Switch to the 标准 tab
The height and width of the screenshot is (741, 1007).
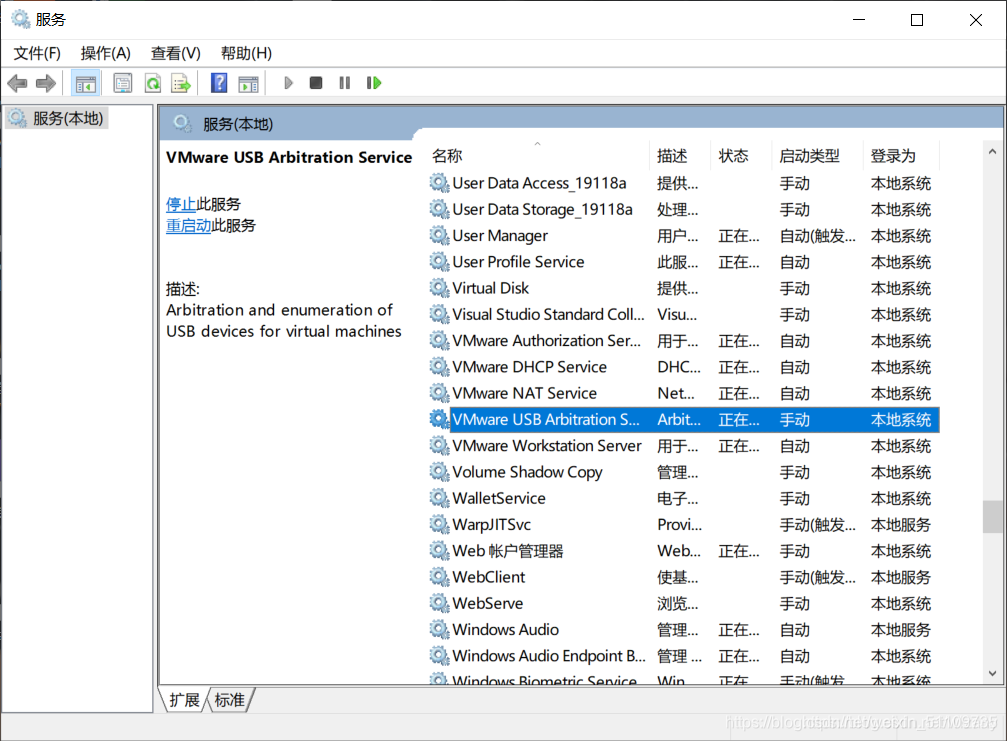(x=230, y=700)
